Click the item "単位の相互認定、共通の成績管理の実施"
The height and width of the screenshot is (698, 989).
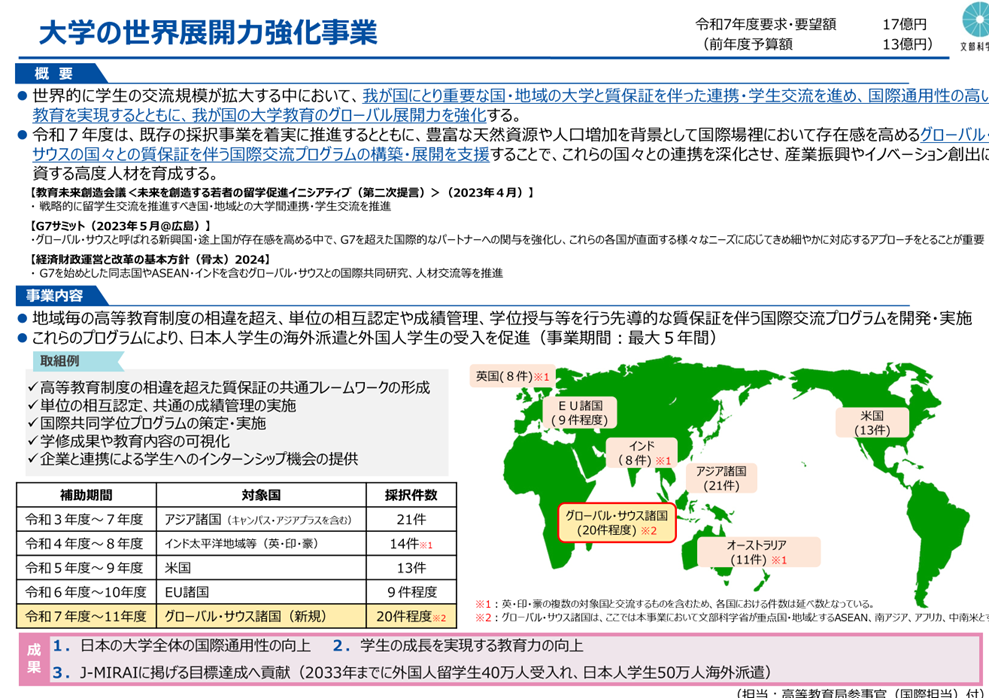[x=168, y=405]
